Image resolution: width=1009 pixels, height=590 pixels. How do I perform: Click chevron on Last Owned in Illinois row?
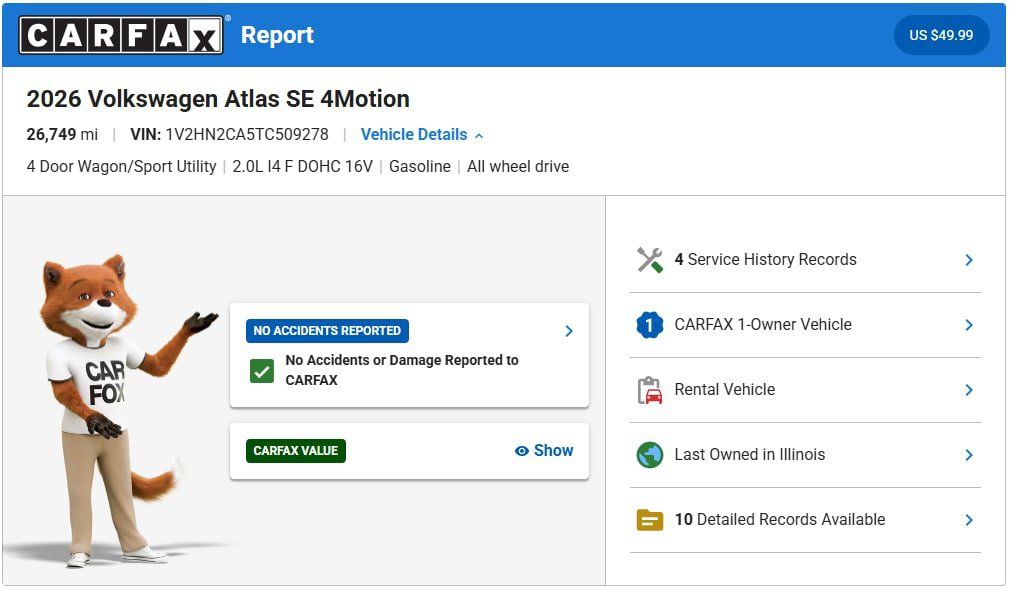969,455
